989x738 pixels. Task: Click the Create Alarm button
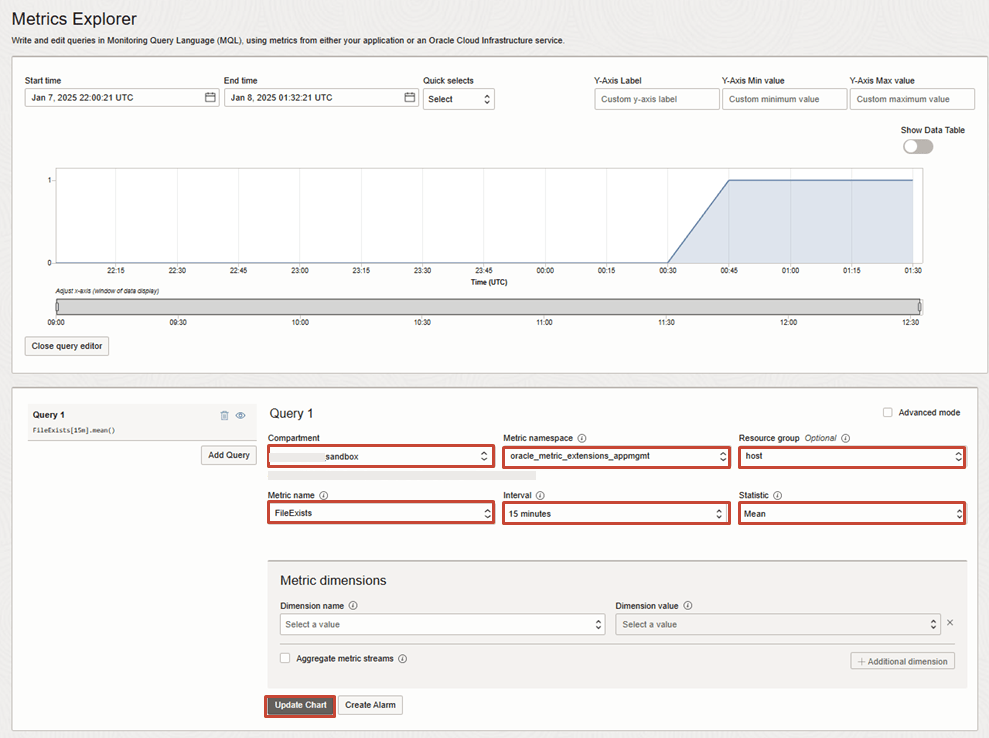pyautogui.click(x=370, y=705)
